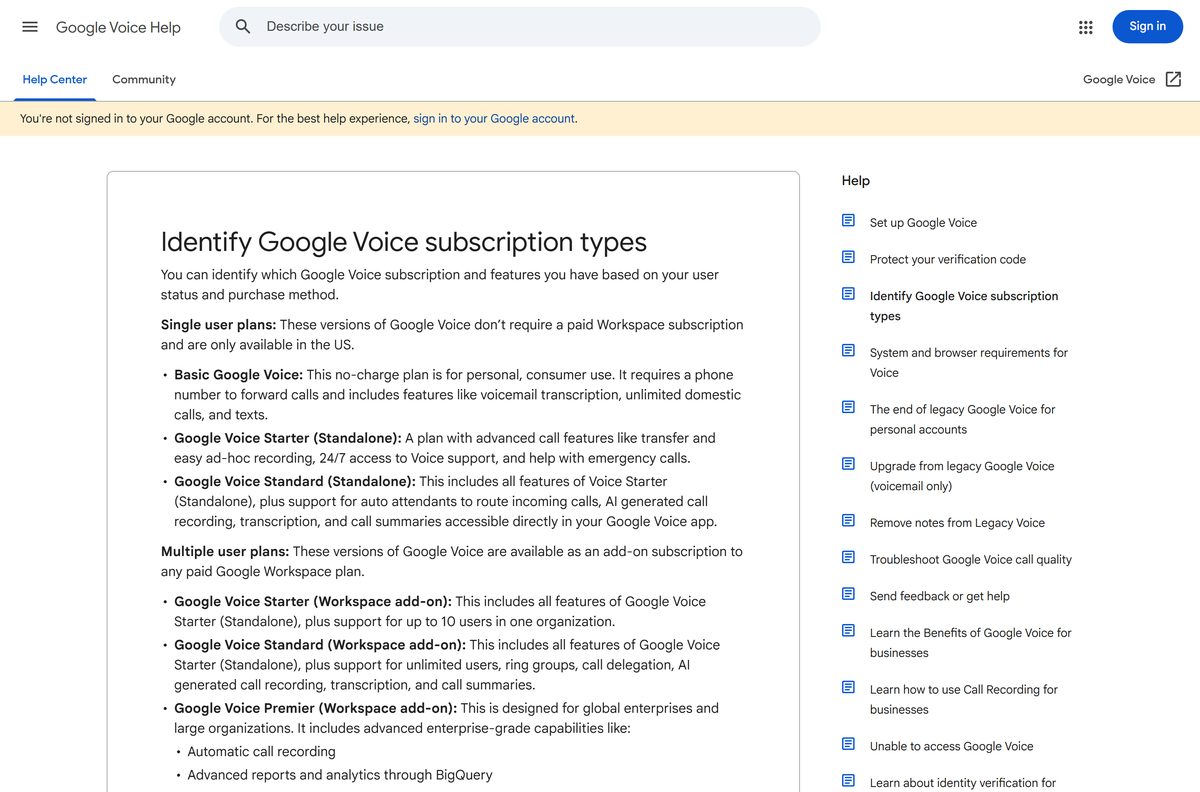Image resolution: width=1200 pixels, height=792 pixels.
Task: Click external link icon beside Google Voice
Action: [1173, 79]
